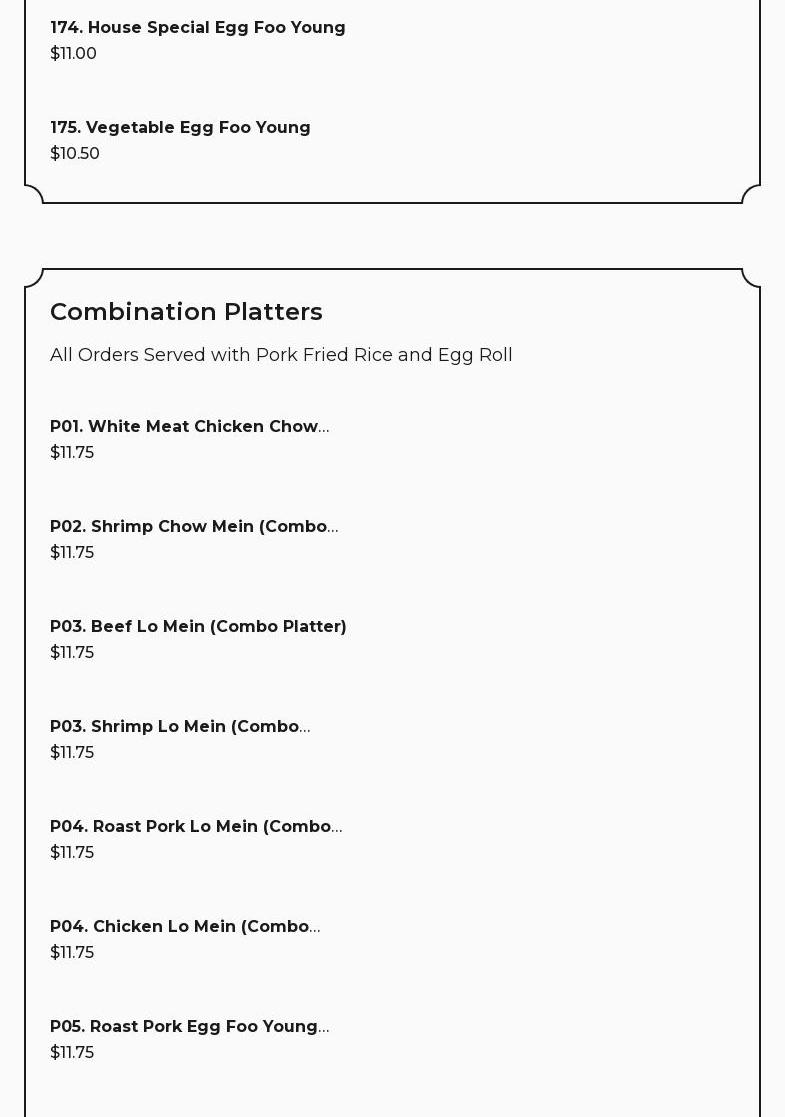
Task: Click the price under Roast Pork Egg Foo Young
Action: coord(72,1053)
